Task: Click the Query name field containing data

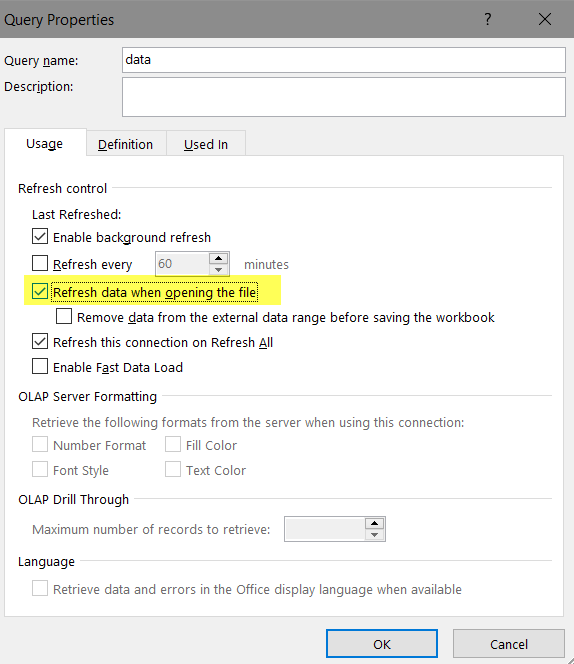Action: point(344,60)
